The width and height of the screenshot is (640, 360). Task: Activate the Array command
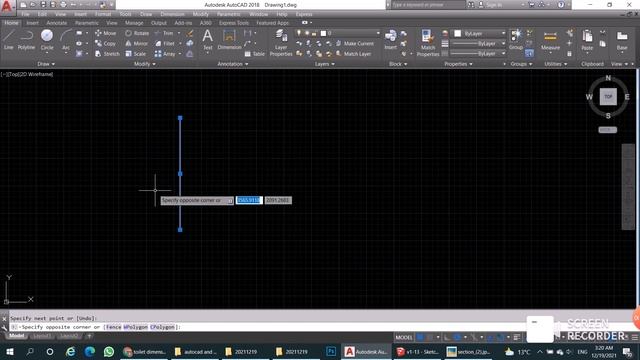pos(165,54)
